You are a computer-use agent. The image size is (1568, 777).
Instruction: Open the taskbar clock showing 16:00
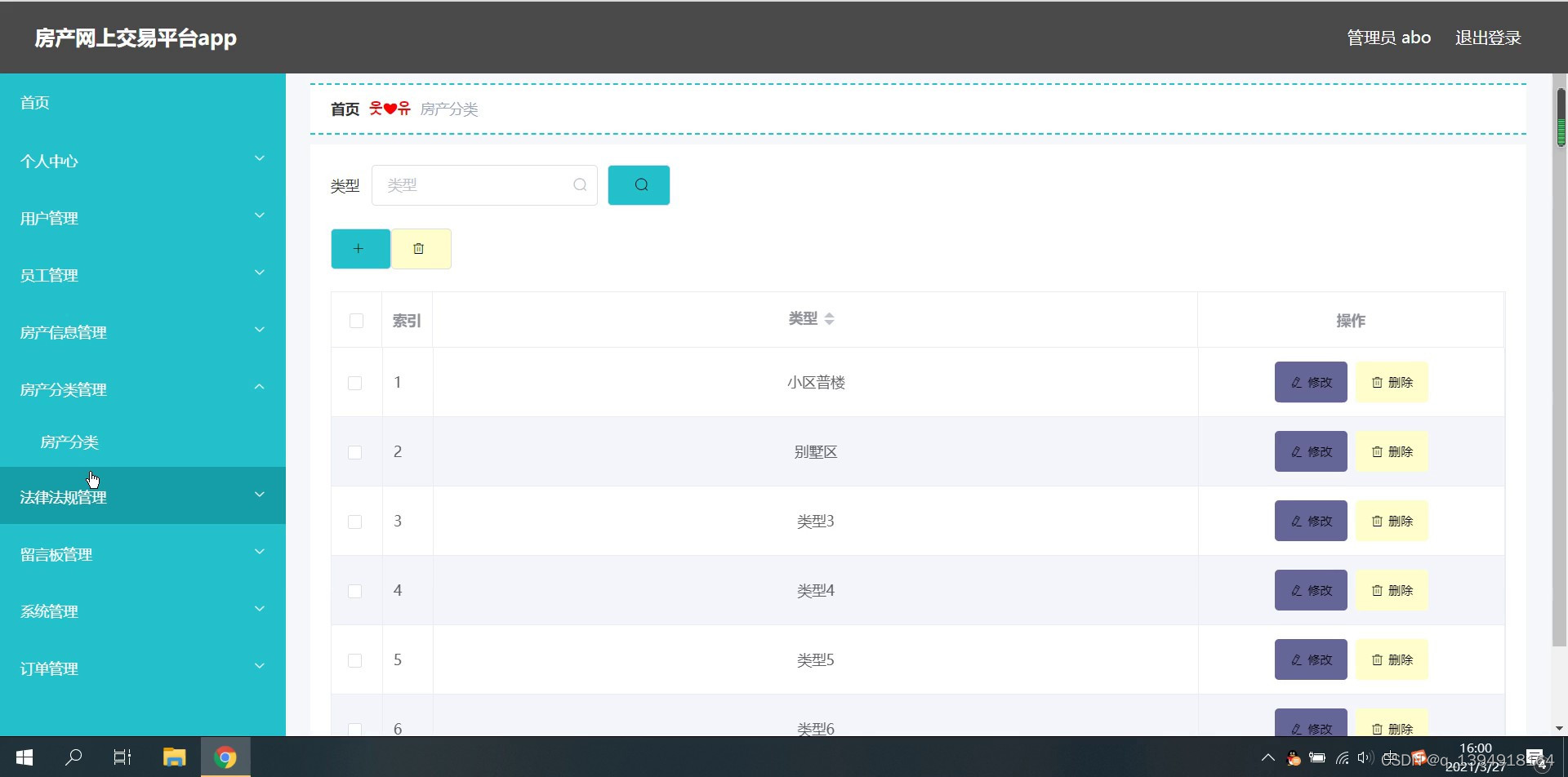point(1475,757)
